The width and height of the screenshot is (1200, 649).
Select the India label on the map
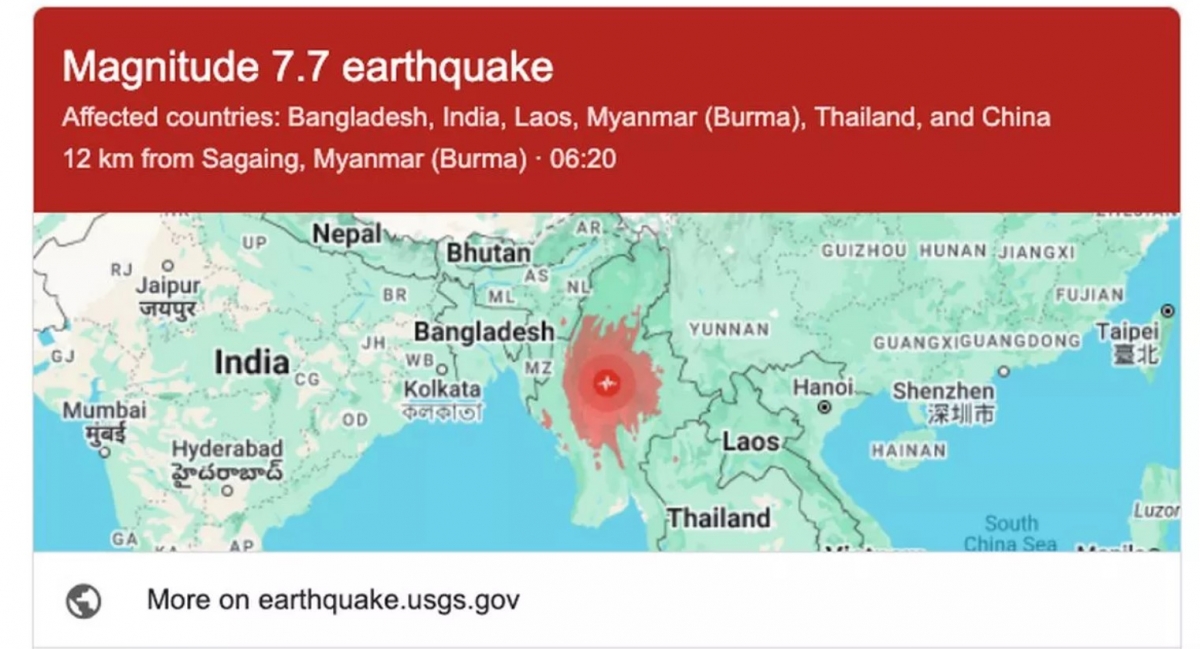(253, 363)
